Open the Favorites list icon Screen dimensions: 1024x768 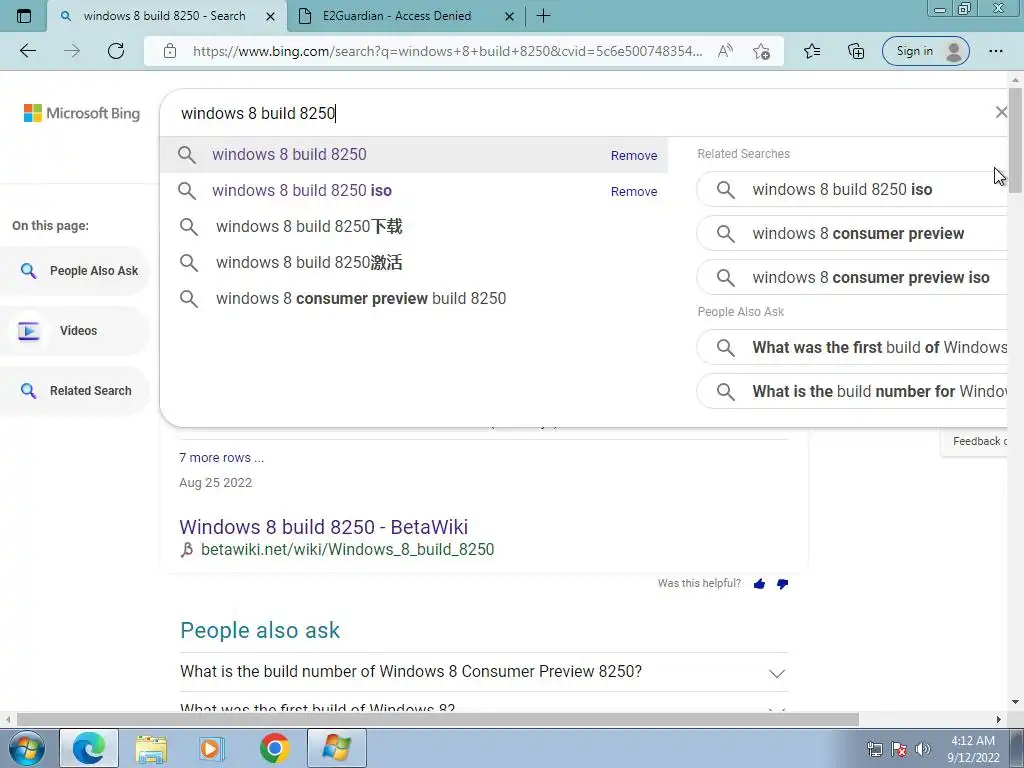click(812, 51)
